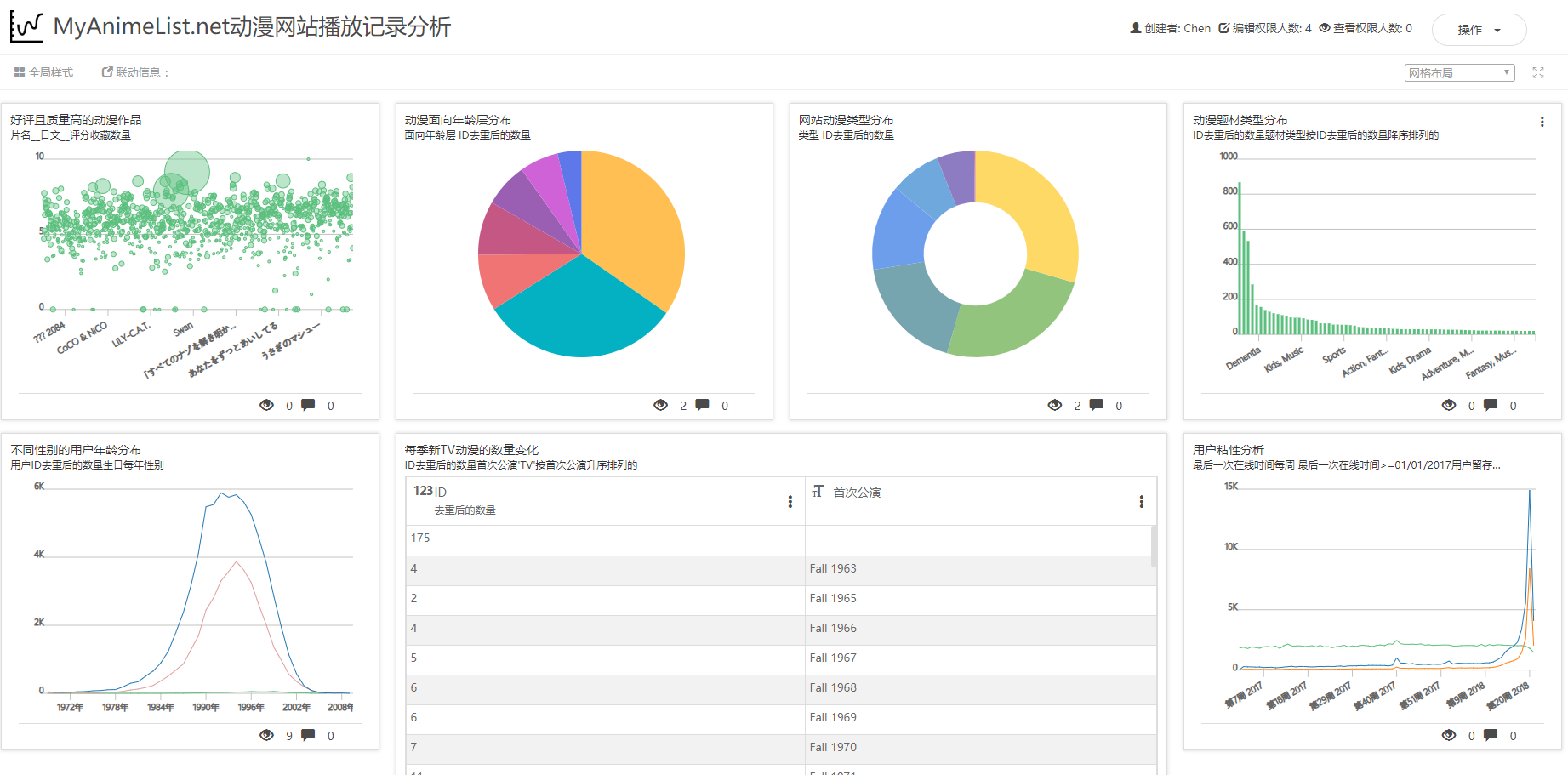Click the dashboard chart logo icon
The height and width of the screenshot is (775, 1568).
coord(26,27)
